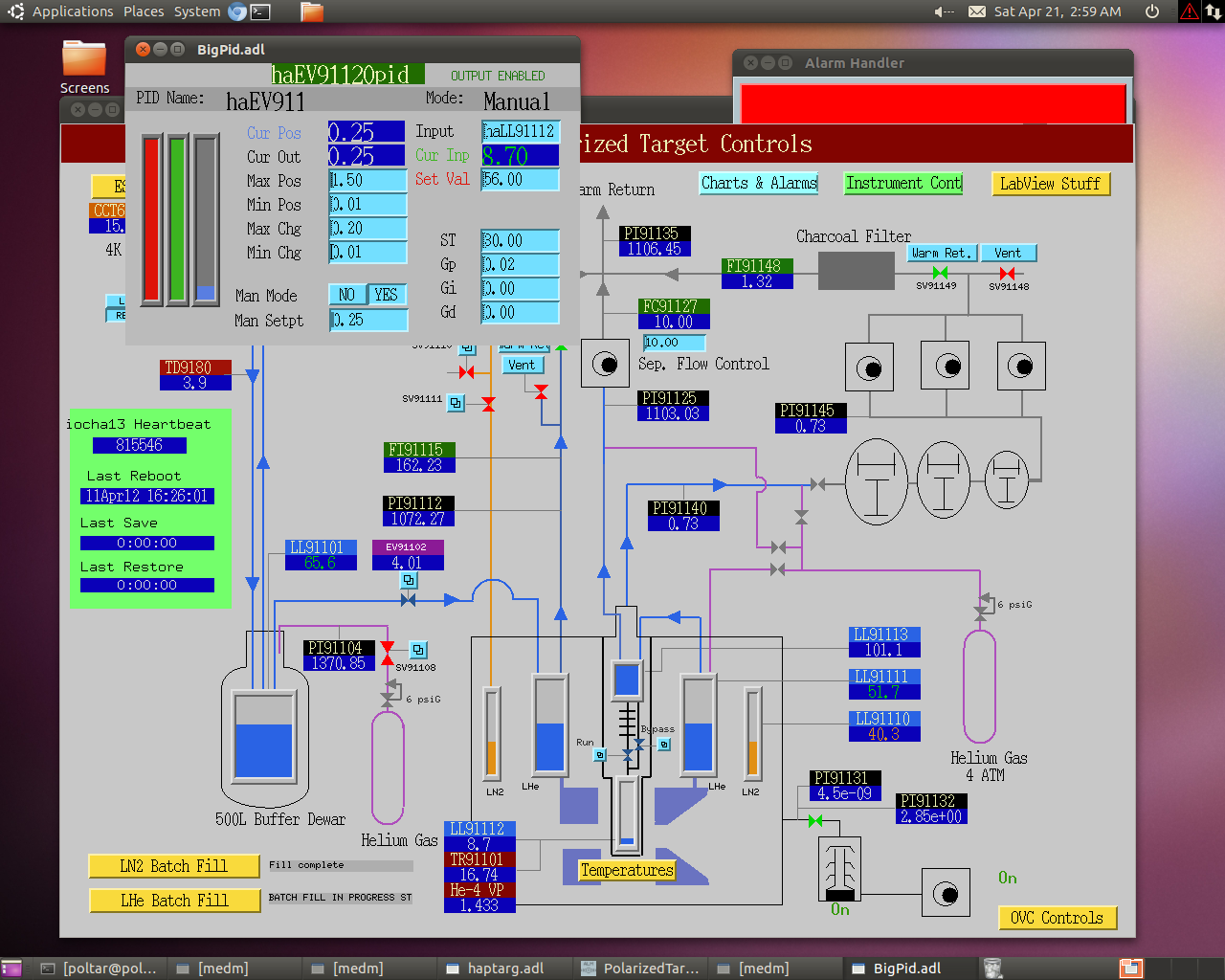Open the related display button under EV91102
The image size is (1225, 980).
coord(409,580)
